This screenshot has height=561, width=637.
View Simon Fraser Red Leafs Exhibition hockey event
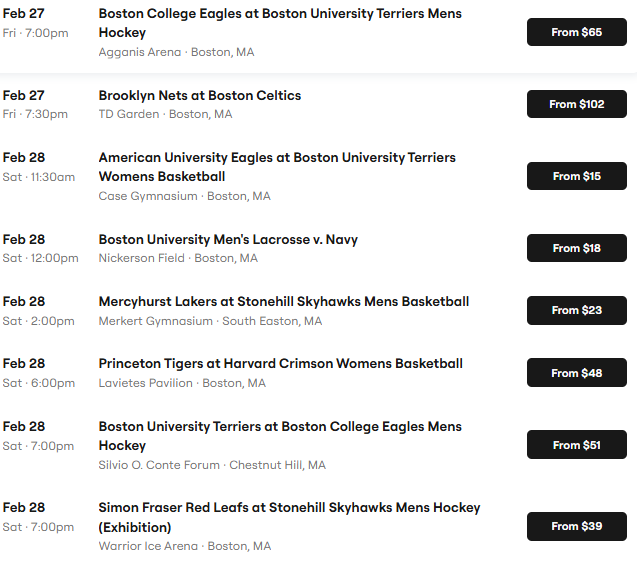click(x=289, y=517)
